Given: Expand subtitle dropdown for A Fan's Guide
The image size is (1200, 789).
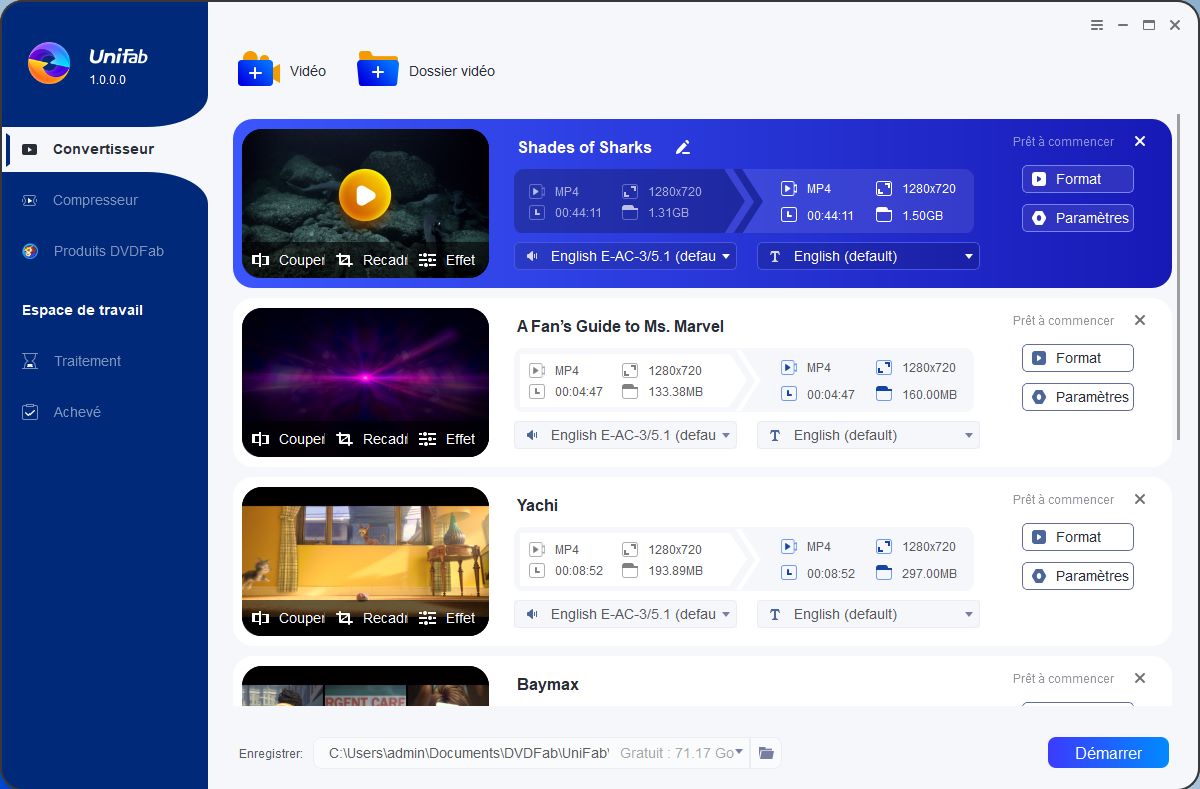Looking at the screenshot, I should coord(968,436).
